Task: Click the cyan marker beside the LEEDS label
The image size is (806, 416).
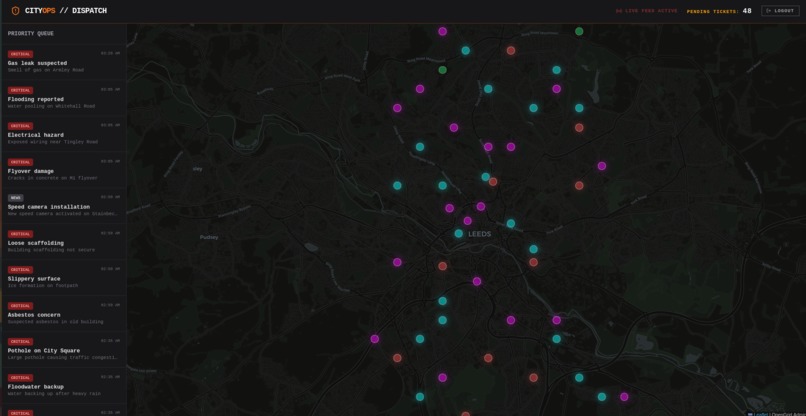Action: [459, 233]
